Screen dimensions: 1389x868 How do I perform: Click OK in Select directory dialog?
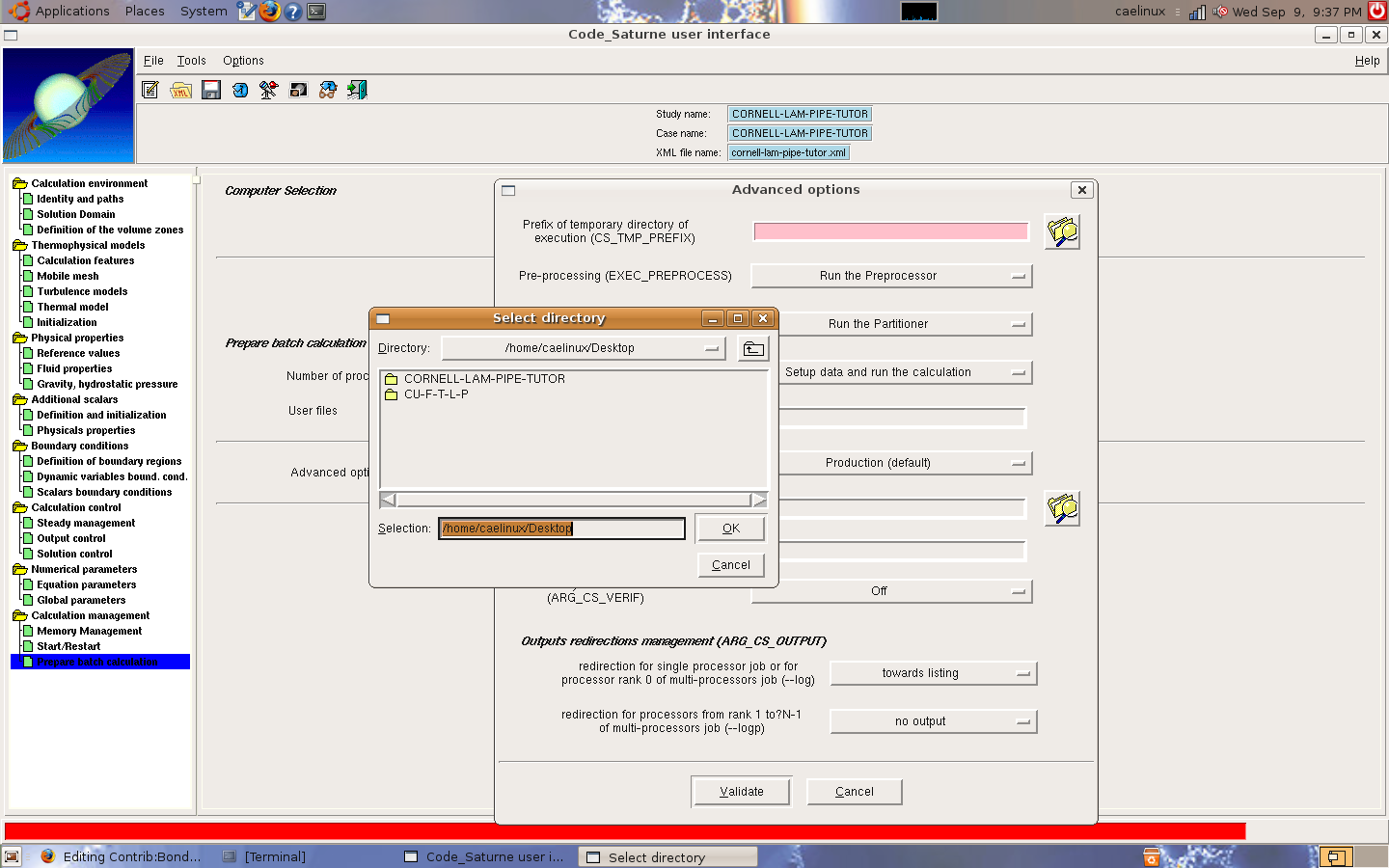pyautogui.click(x=731, y=529)
